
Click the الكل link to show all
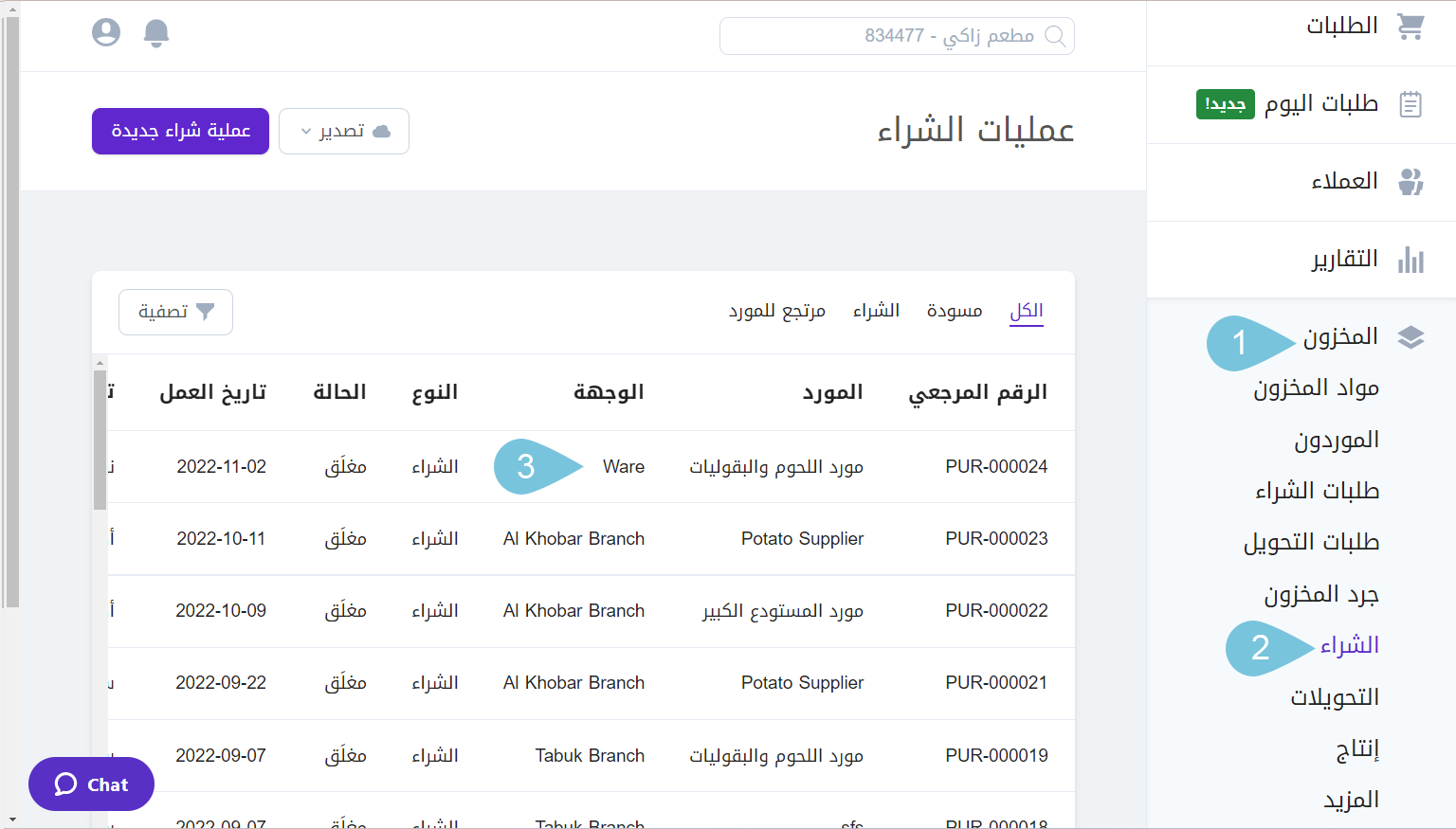1027,310
